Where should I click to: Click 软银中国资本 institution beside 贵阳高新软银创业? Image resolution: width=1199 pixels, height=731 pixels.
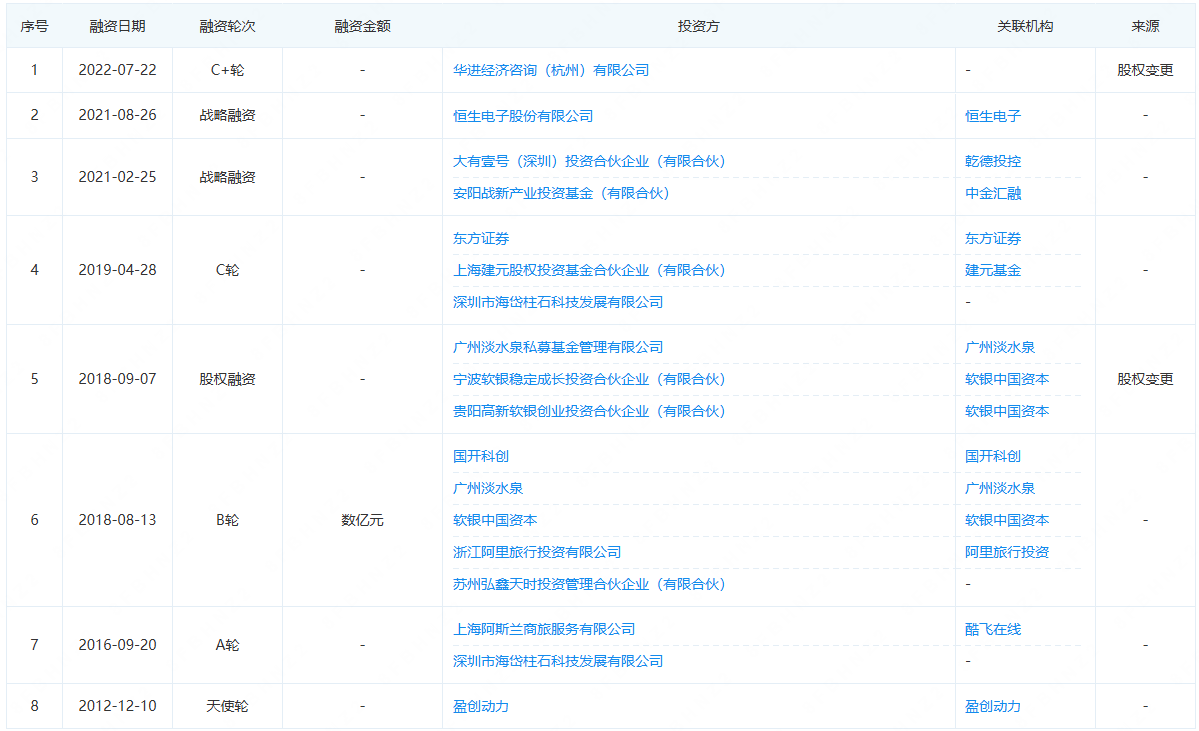click(1007, 411)
